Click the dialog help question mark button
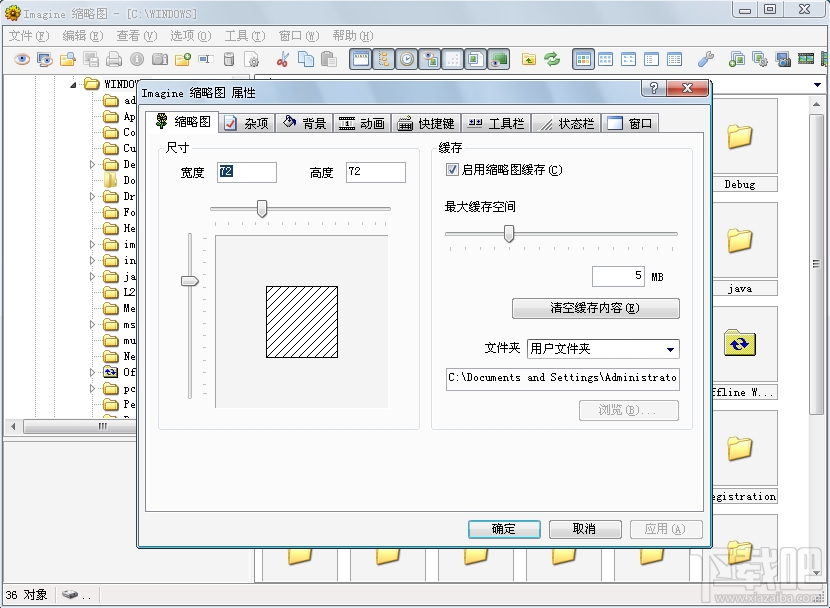Screen dimensions: 830x608 point(654,88)
